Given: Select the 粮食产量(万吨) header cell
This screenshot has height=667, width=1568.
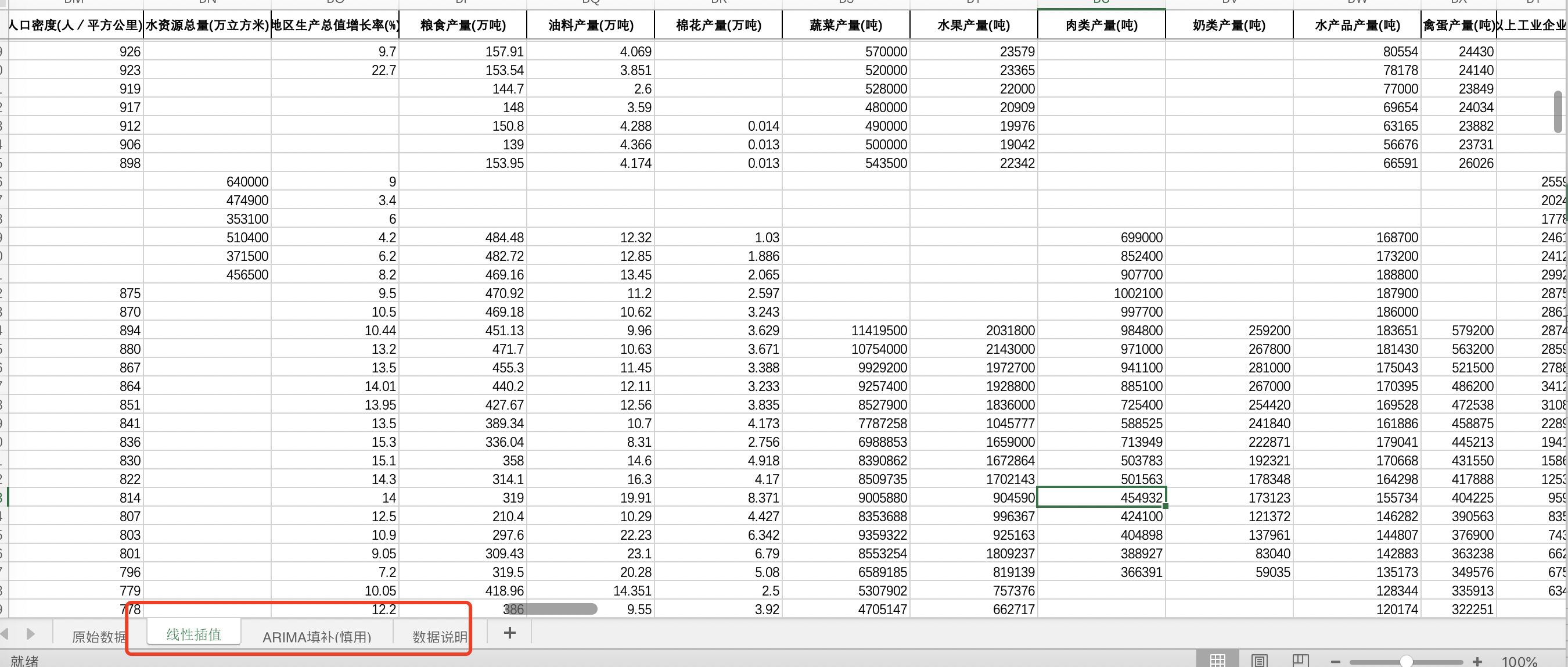Looking at the screenshot, I should click(463, 25).
